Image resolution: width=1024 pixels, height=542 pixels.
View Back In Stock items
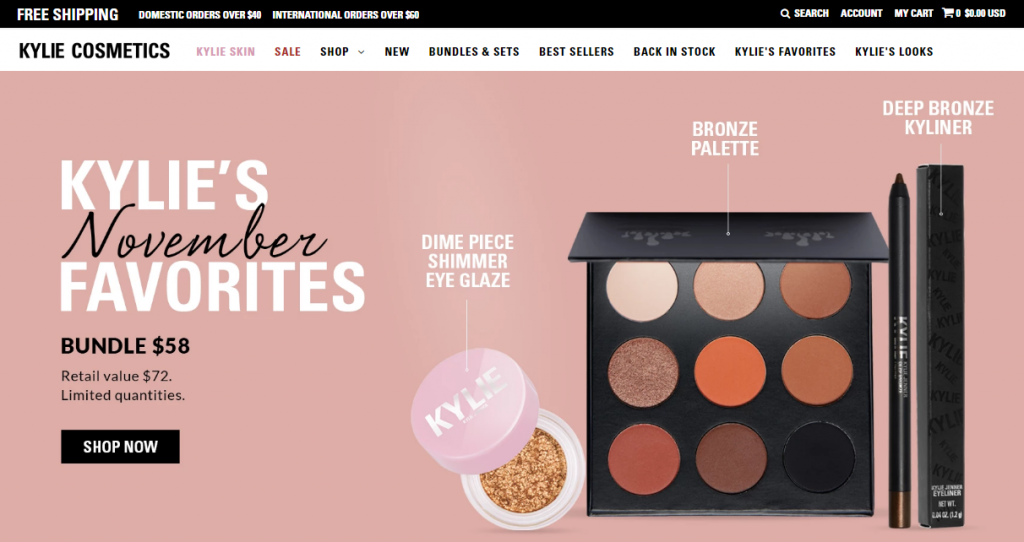[675, 52]
